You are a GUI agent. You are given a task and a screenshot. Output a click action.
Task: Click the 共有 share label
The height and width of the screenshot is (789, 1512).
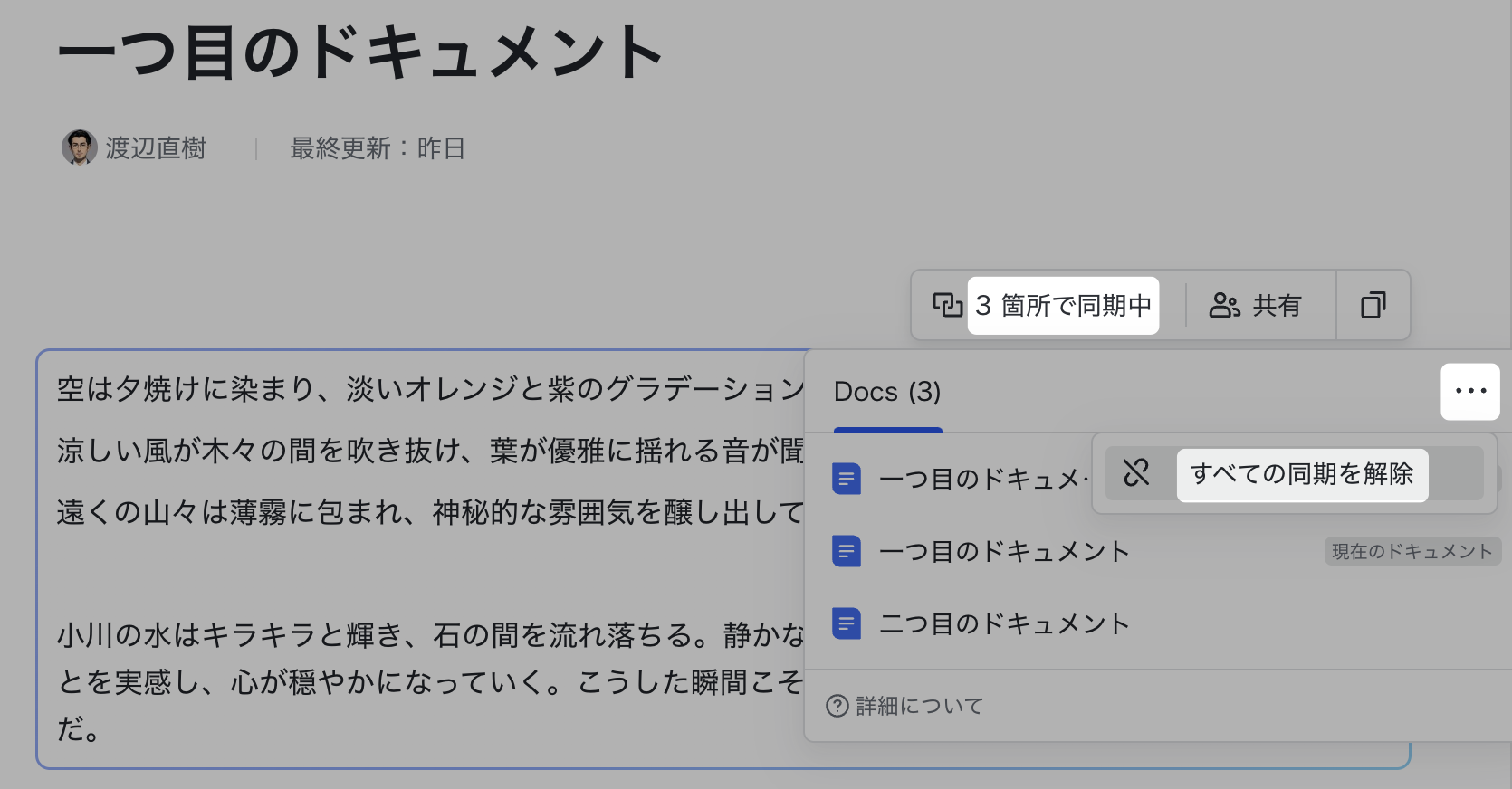coord(1277,306)
